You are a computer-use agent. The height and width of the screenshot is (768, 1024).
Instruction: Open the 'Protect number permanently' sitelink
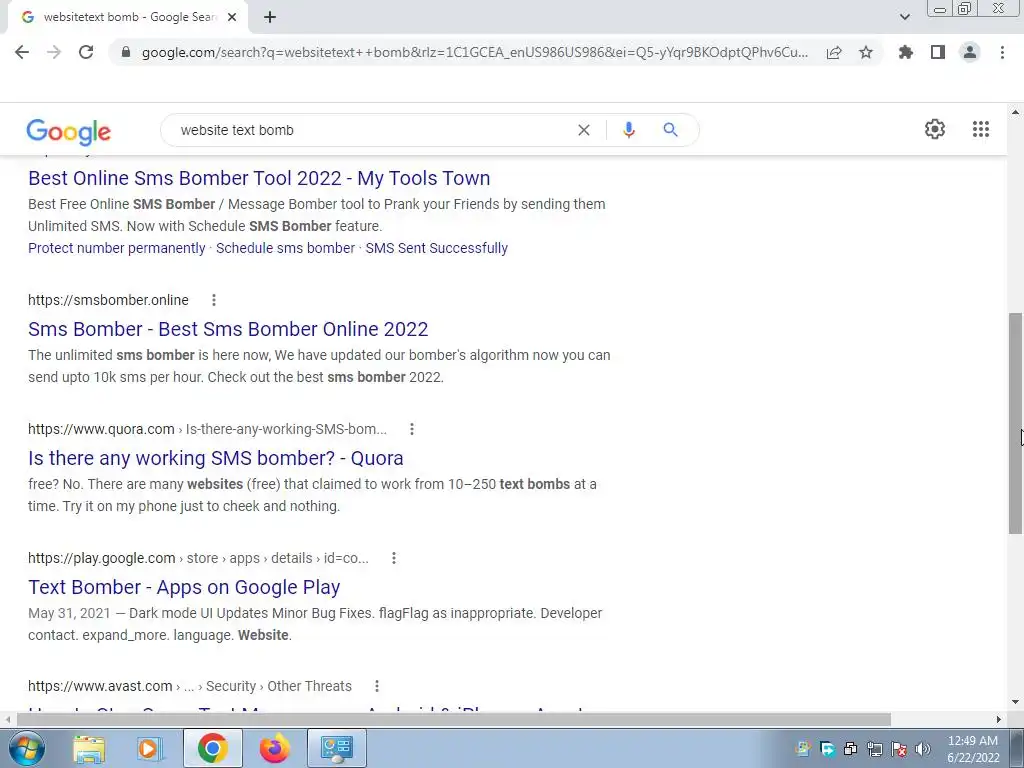(117, 248)
